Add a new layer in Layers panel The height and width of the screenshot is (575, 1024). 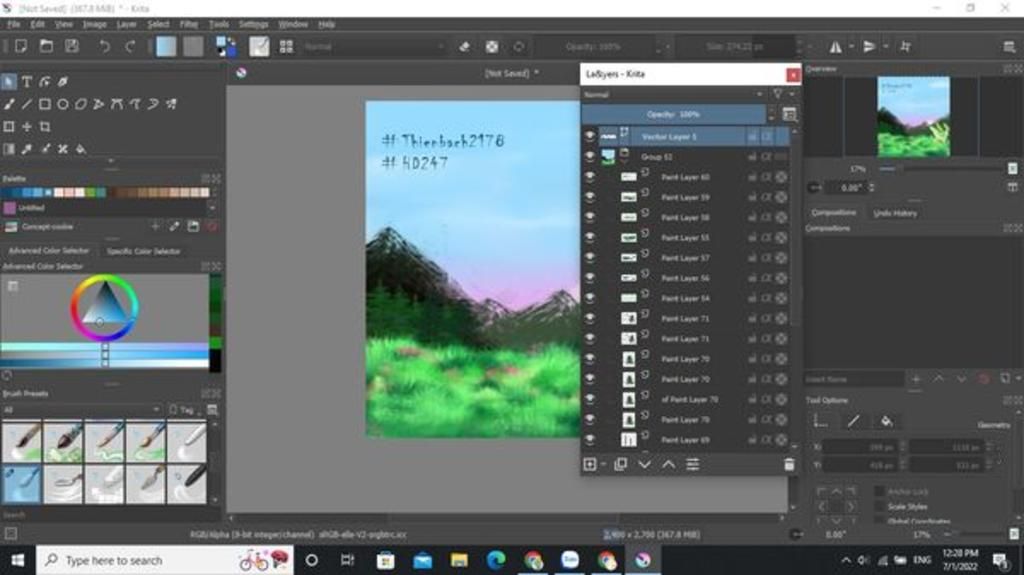pyautogui.click(x=590, y=464)
